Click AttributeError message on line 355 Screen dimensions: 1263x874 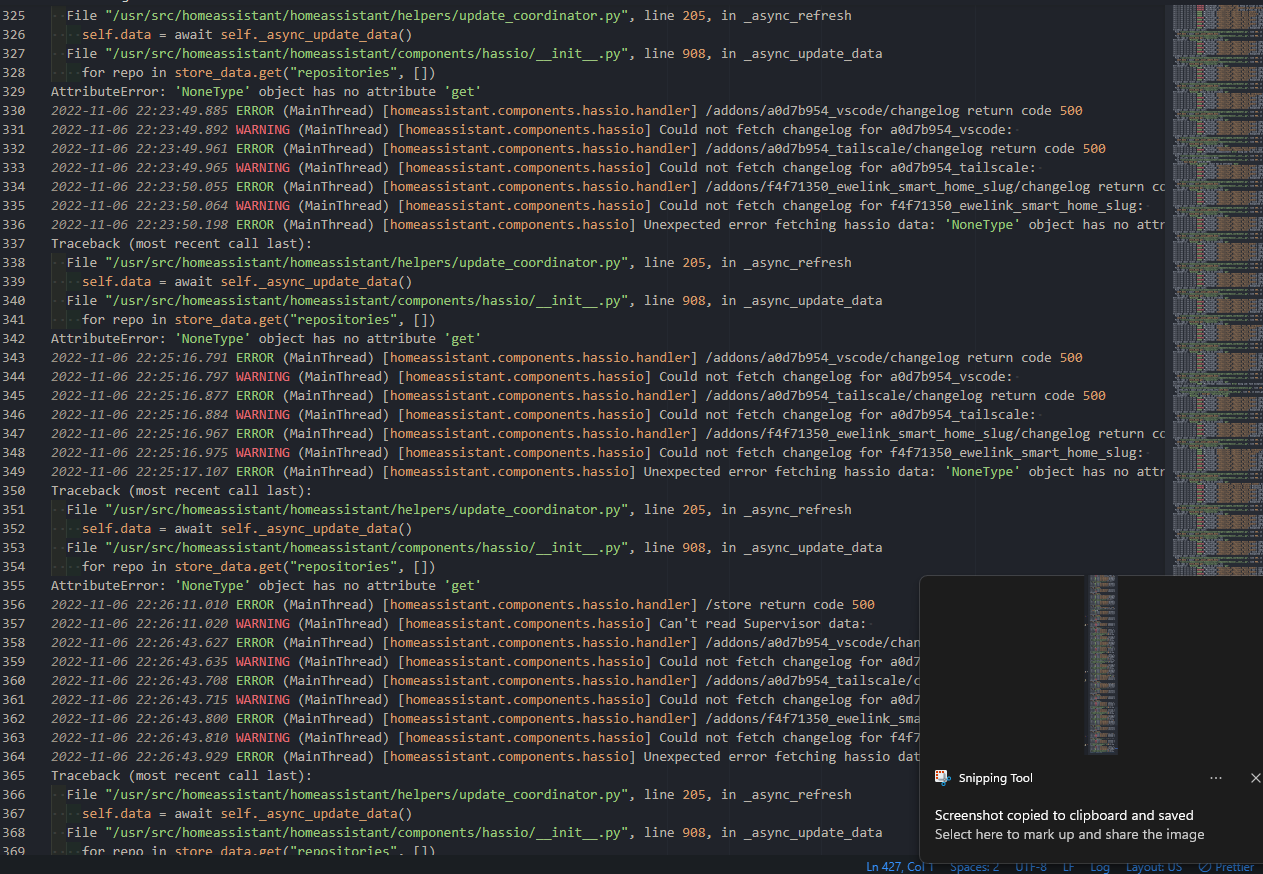click(x=266, y=586)
